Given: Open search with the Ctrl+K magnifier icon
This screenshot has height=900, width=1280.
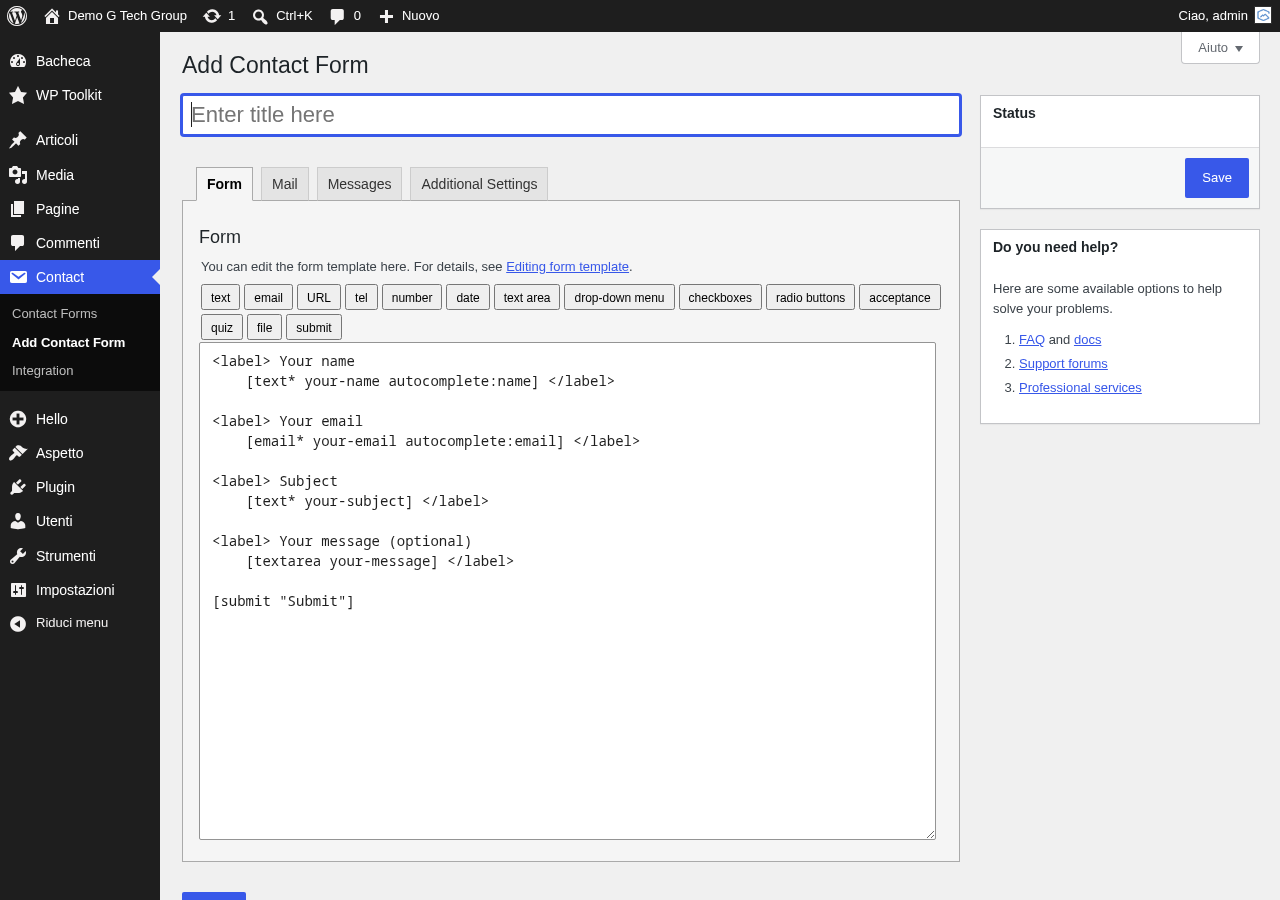Looking at the screenshot, I should pyautogui.click(x=260, y=16).
